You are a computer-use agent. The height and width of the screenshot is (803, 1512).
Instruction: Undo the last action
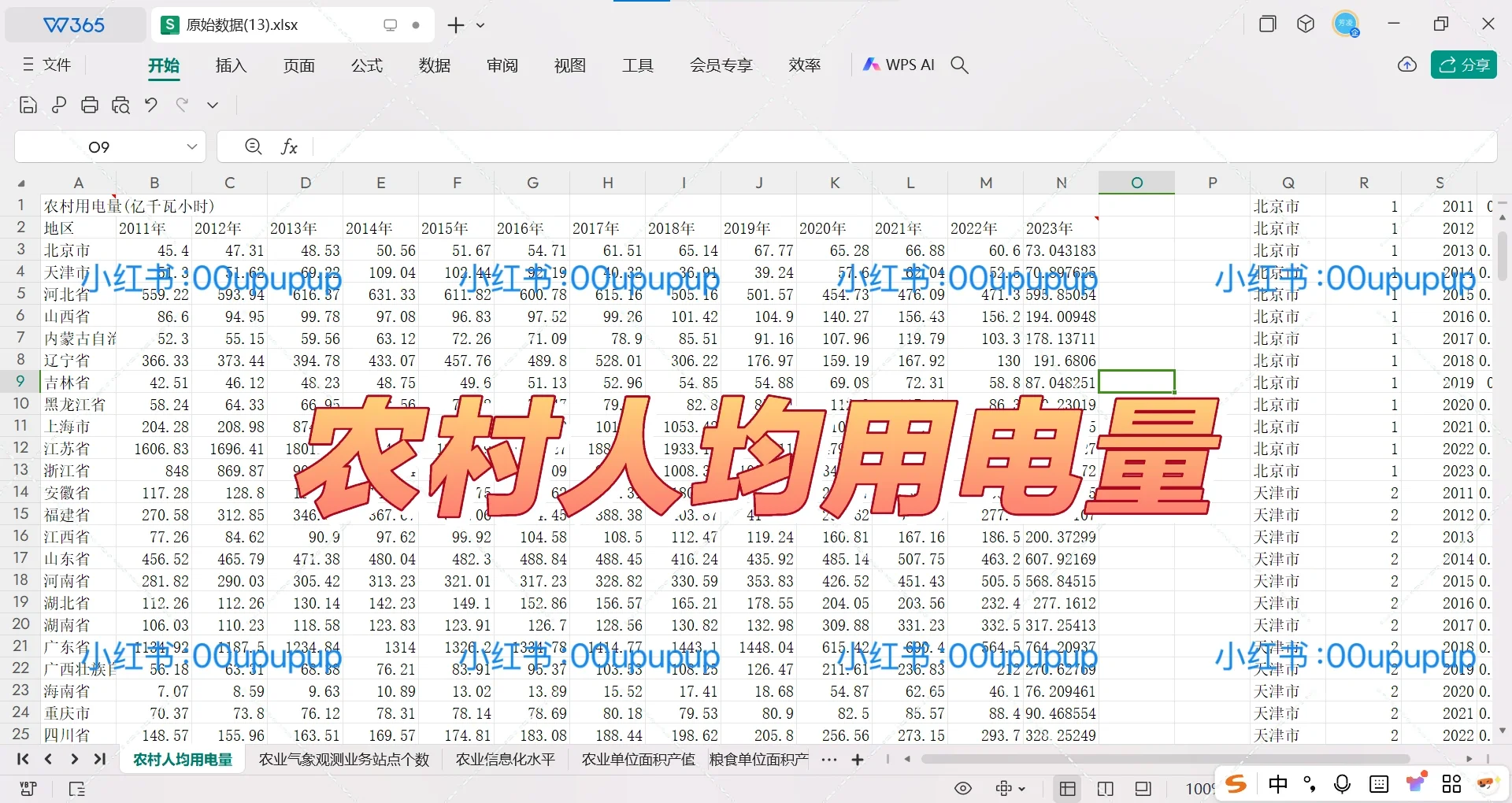click(151, 105)
